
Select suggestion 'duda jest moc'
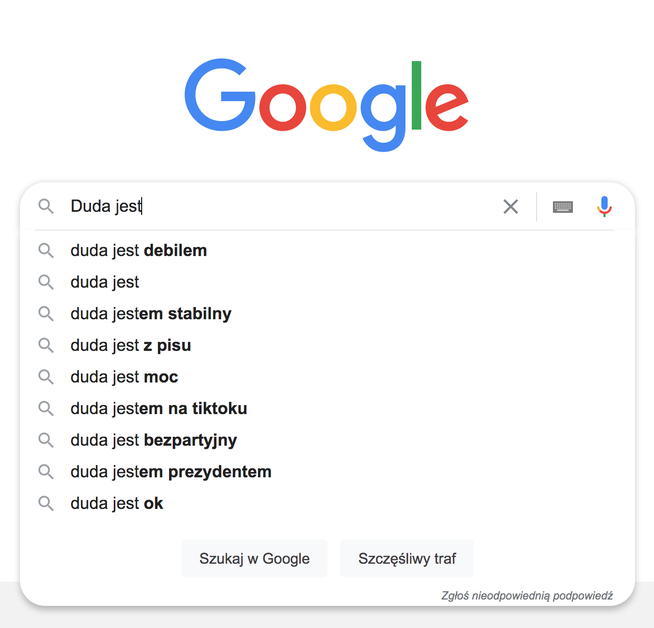coord(124,377)
